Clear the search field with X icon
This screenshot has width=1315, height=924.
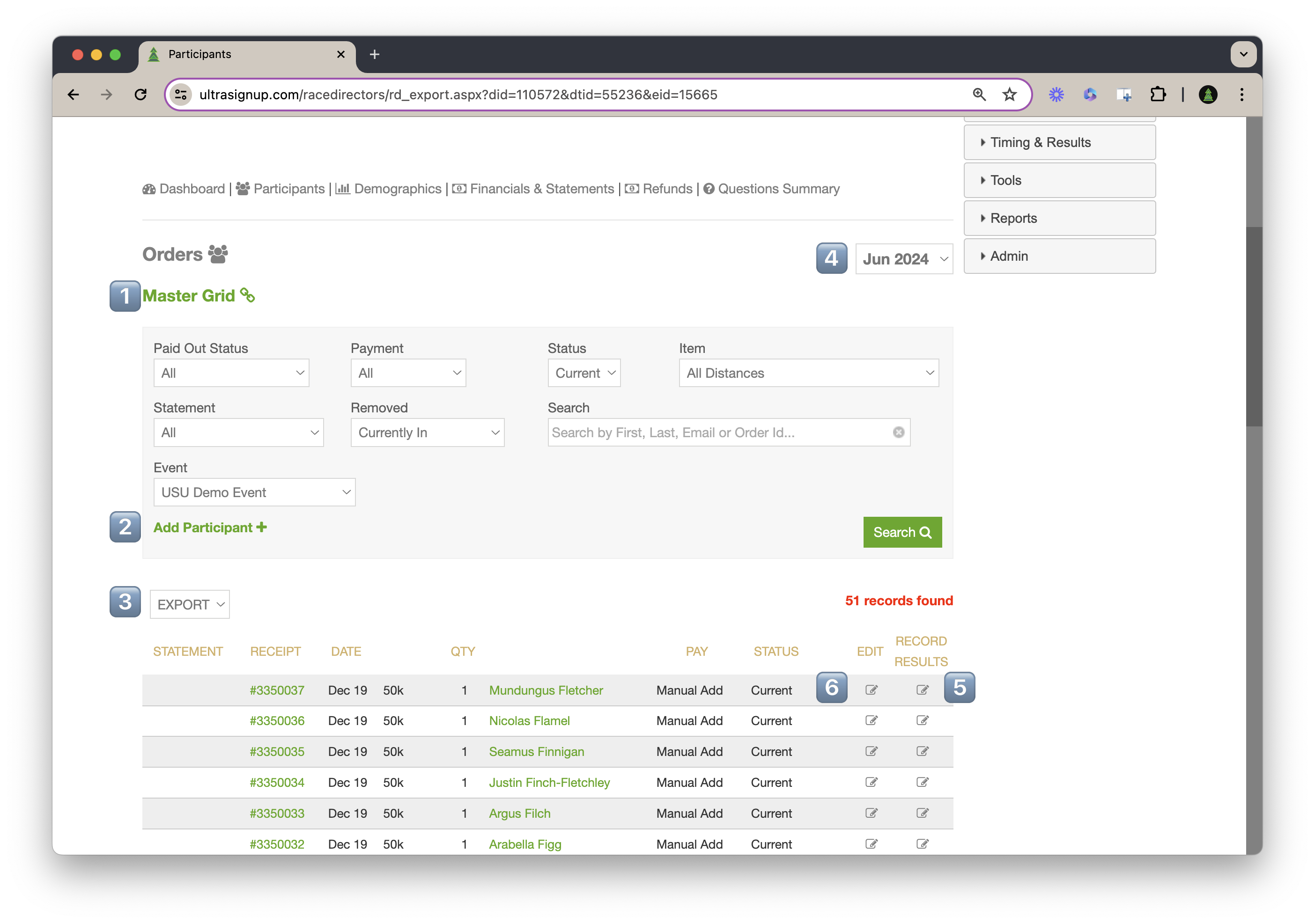pyautogui.click(x=898, y=432)
